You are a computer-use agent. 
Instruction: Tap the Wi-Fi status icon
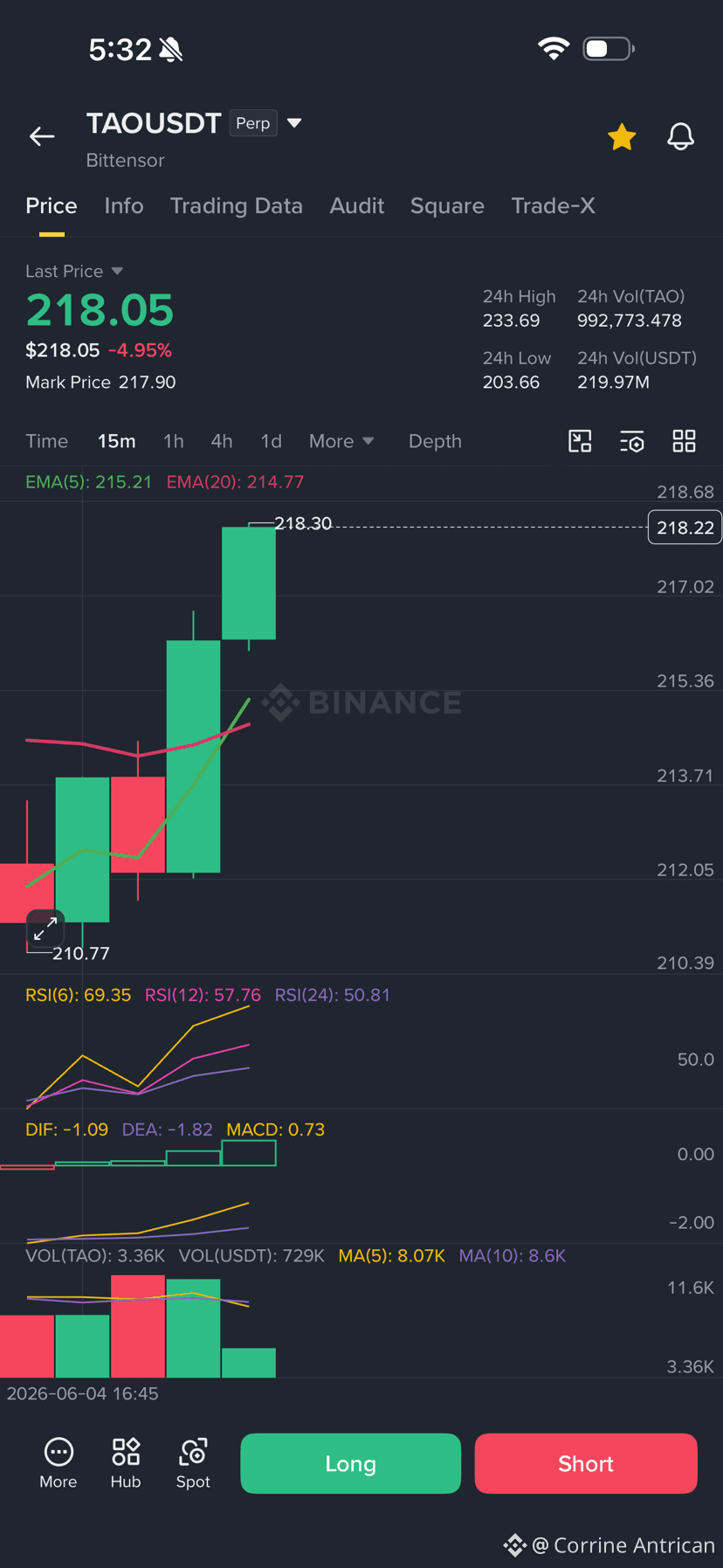pyautogui.click(x=554, y=49)
